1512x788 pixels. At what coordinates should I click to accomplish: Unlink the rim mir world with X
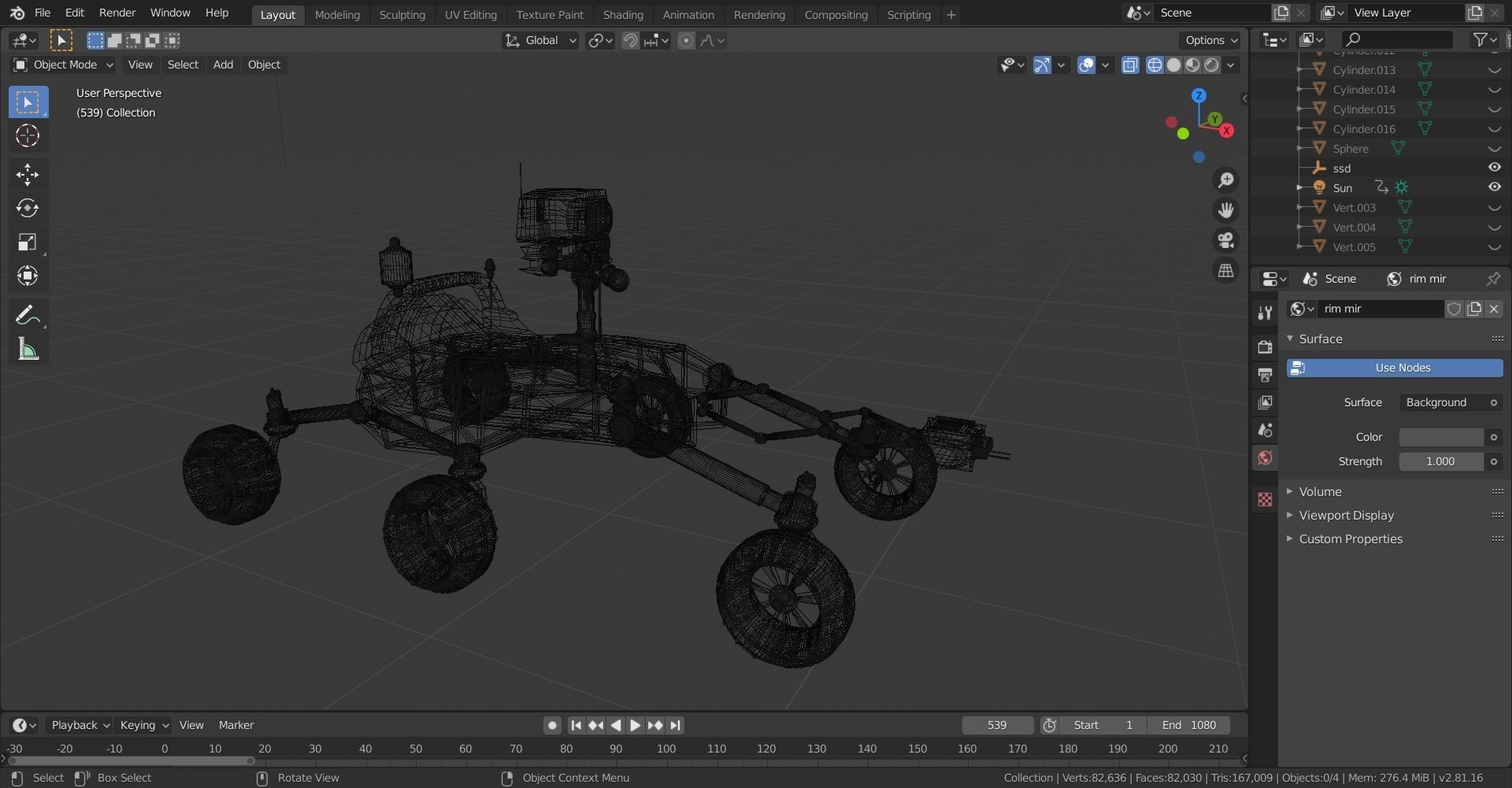pyautogui.click(x=1494, y=309)
